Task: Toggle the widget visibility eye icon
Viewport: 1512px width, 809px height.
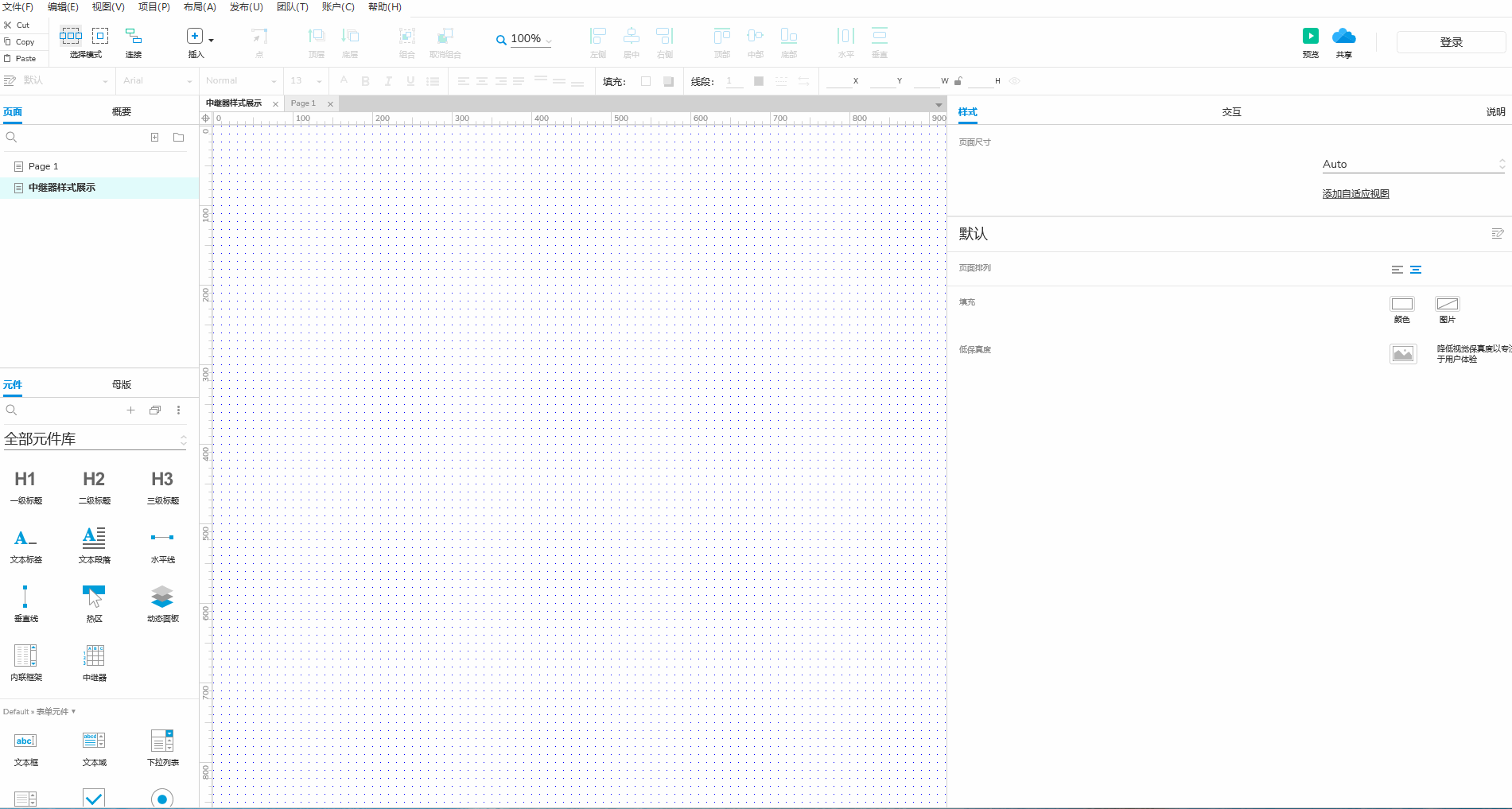Action: pyautogui.click(x=1014, y=81)
